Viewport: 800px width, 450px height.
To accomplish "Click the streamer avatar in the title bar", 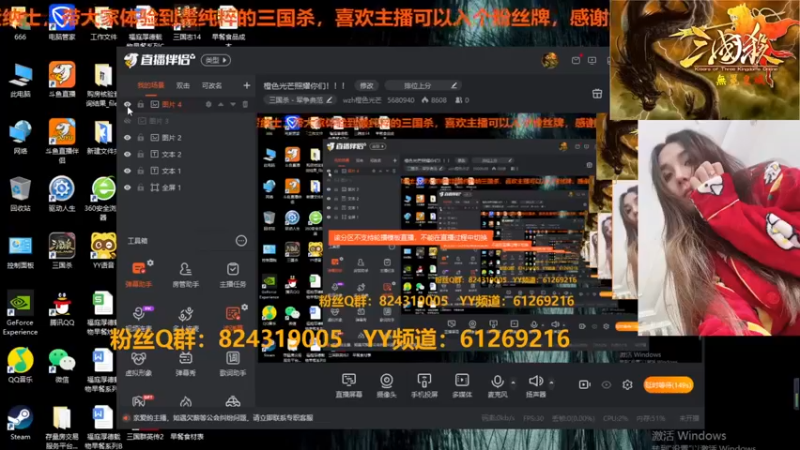I will point(550,60).
